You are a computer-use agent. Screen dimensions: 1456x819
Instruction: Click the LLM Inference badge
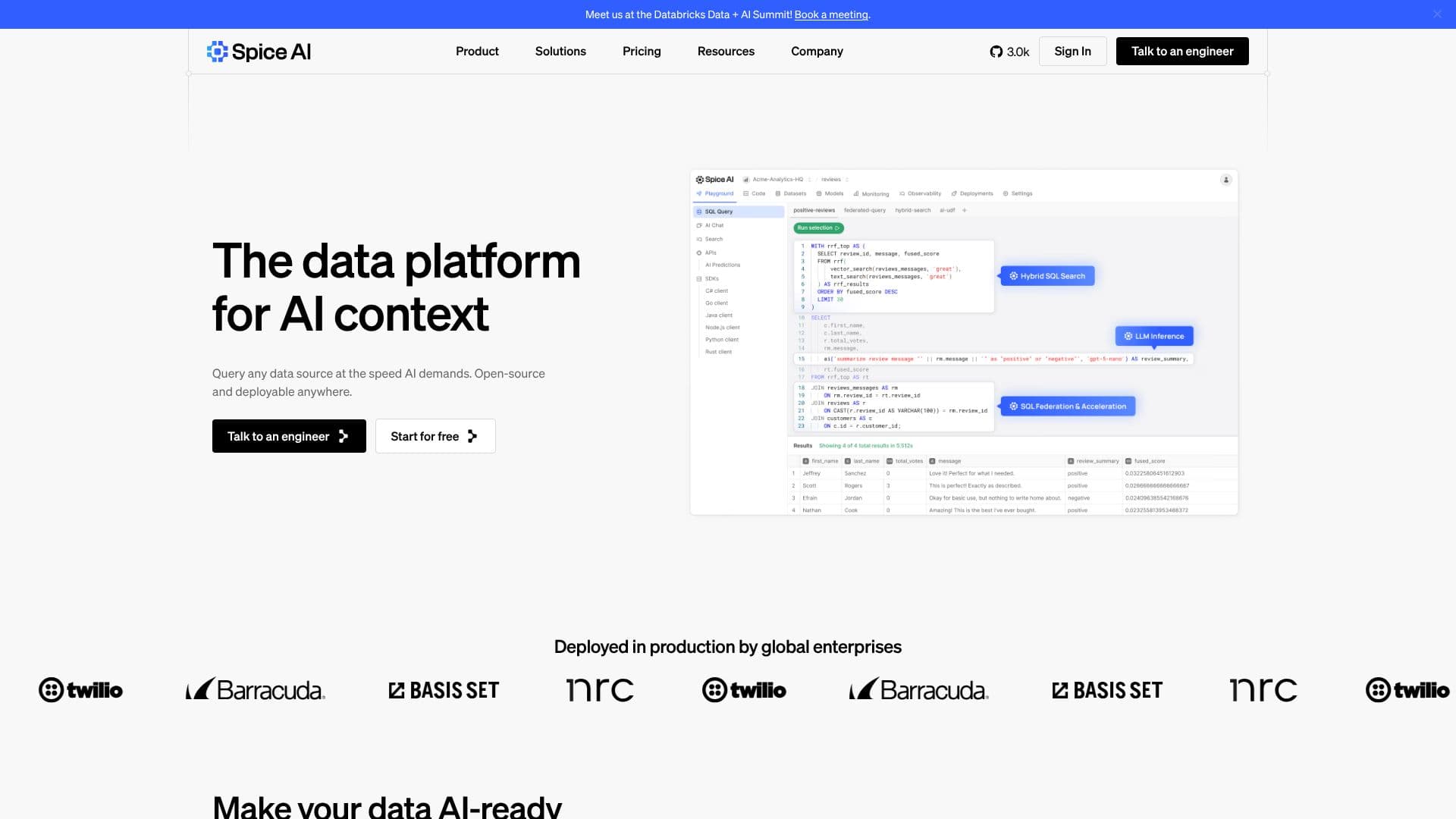(x=1154, y=336)
